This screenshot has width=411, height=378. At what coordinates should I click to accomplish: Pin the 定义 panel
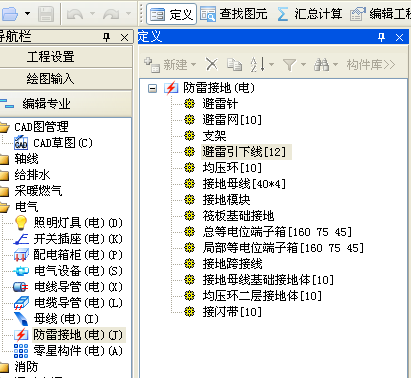(x=382, y=37)
